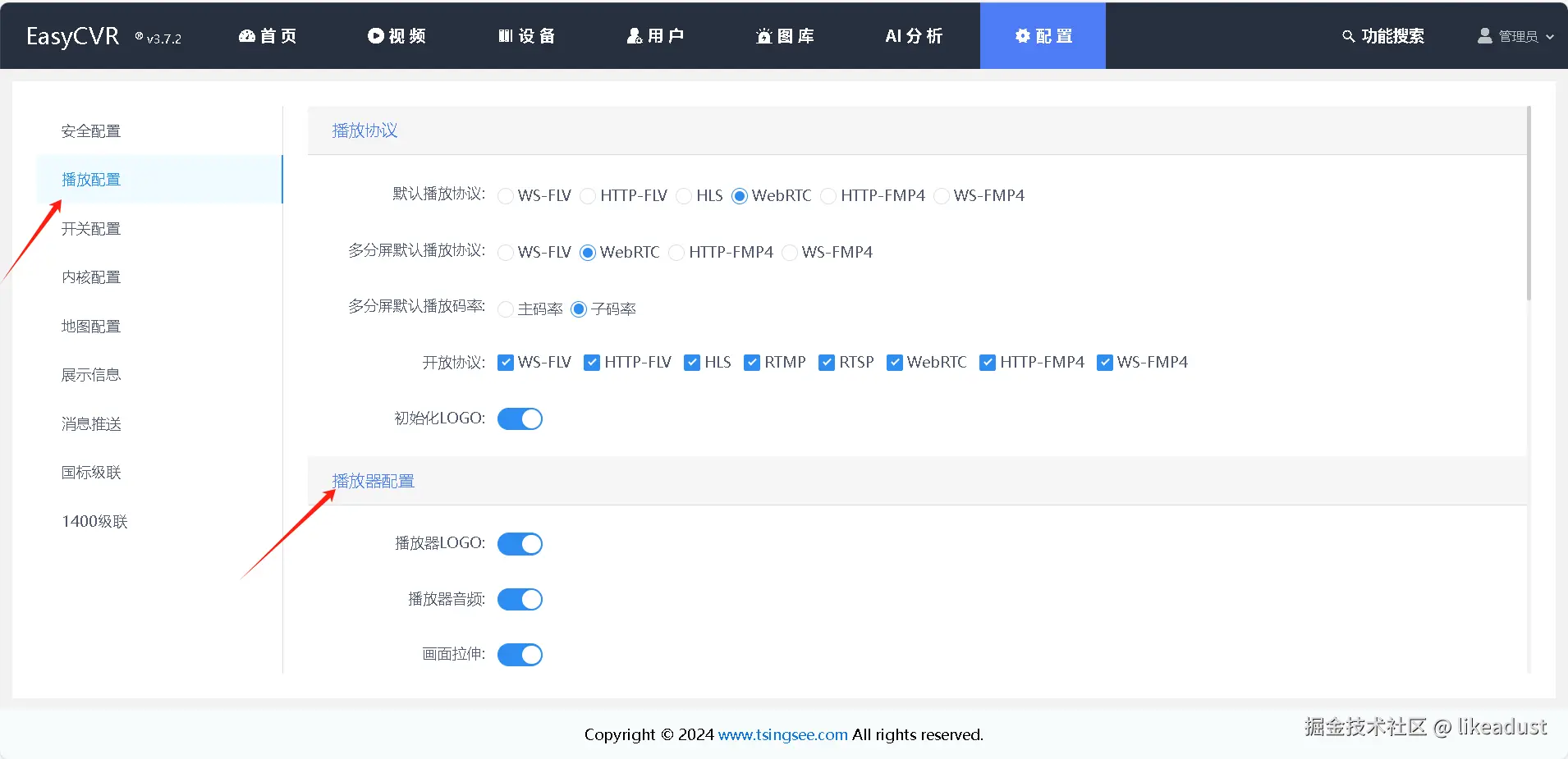Expand the 管理员 dropdown arrow
The height and width of the screenshot is (759, 1568).
point(1550,37)
